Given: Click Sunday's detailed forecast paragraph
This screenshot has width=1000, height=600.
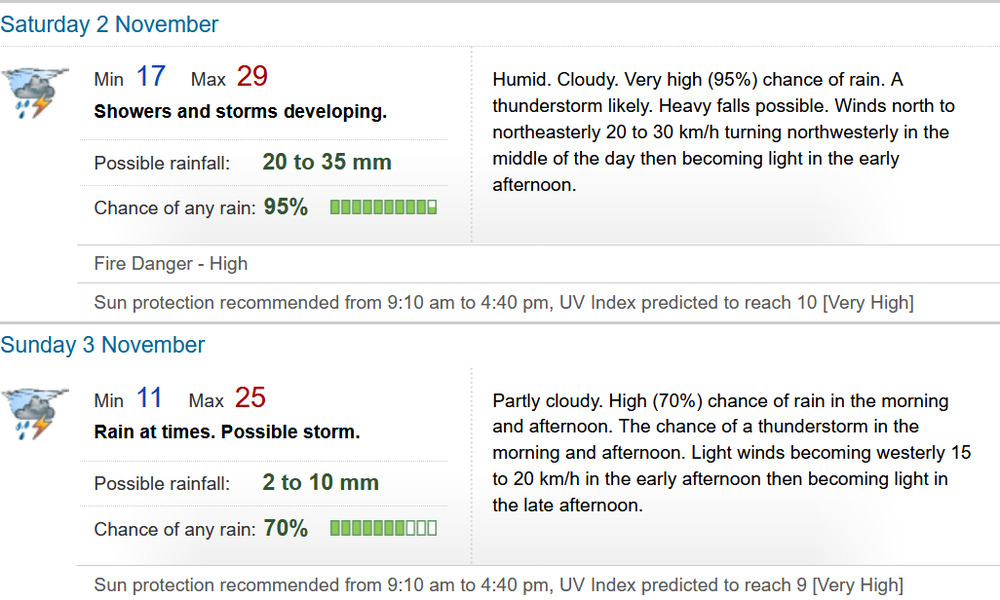Looking at the screenshot, I should [x=732, y=453].
